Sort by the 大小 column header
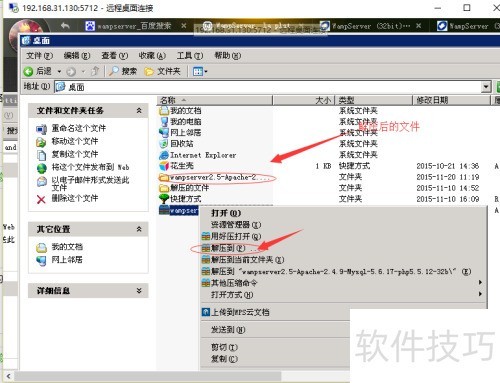 coord(303,100)
